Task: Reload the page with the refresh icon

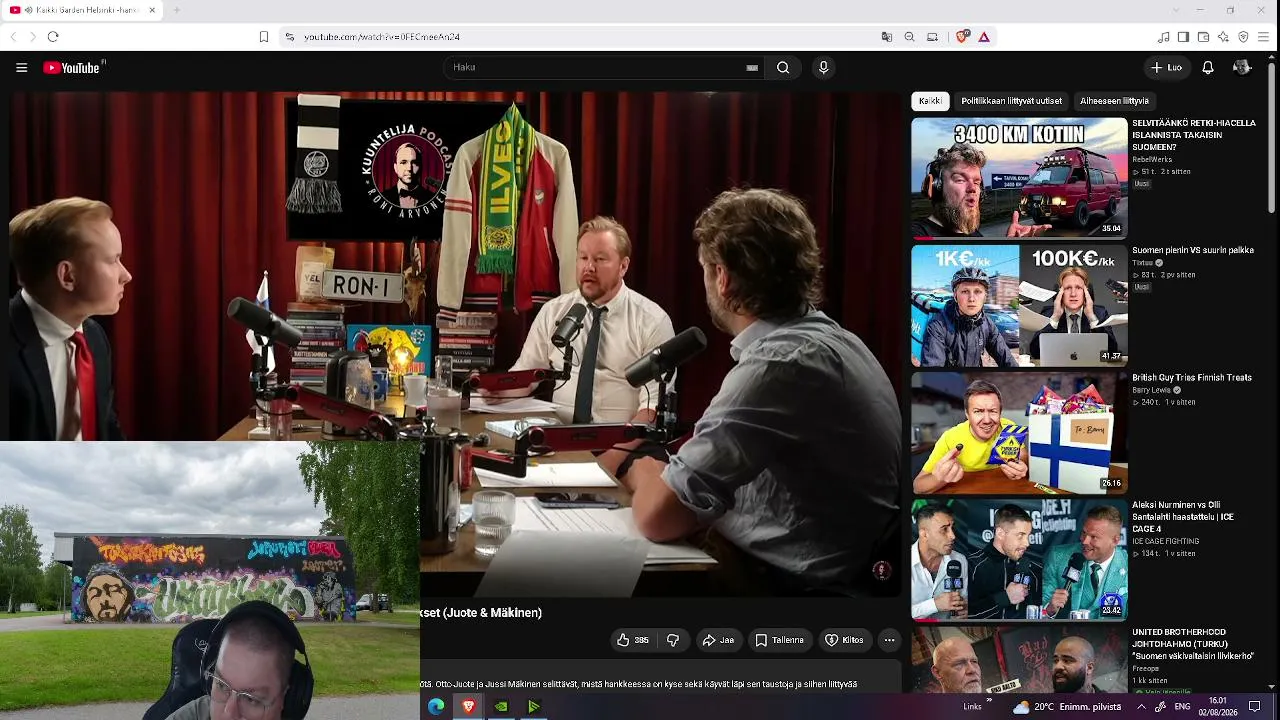Action: click(53, 37)
